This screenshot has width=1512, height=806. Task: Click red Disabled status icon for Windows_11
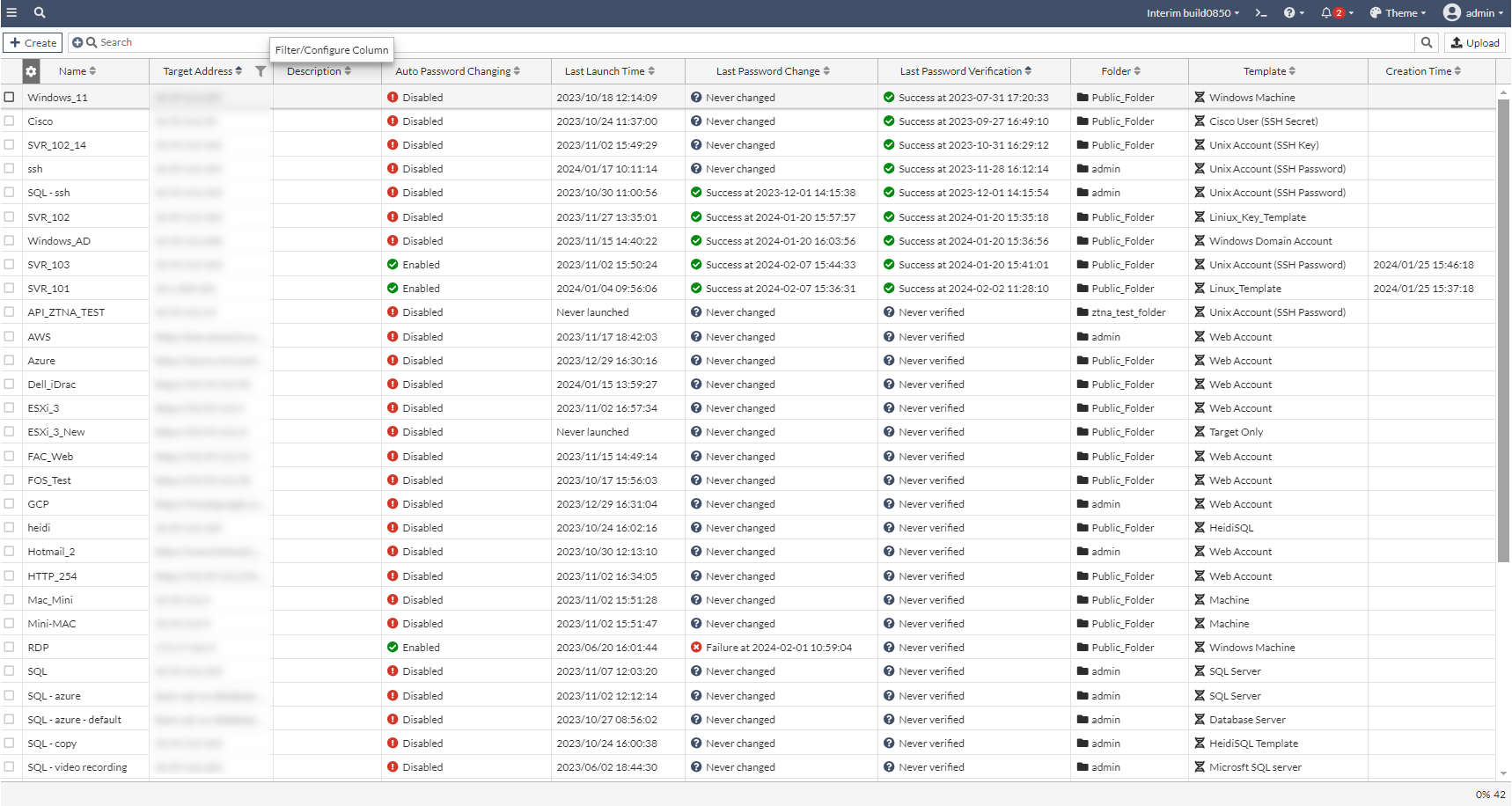tap(393, 98)
